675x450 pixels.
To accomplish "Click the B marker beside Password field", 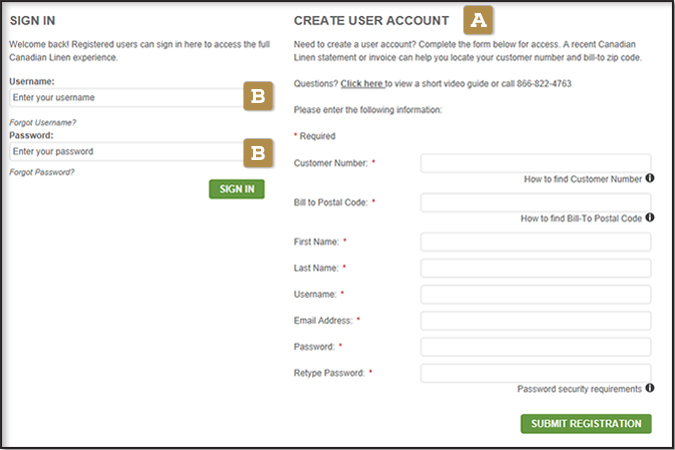I will tap(258, 152).
